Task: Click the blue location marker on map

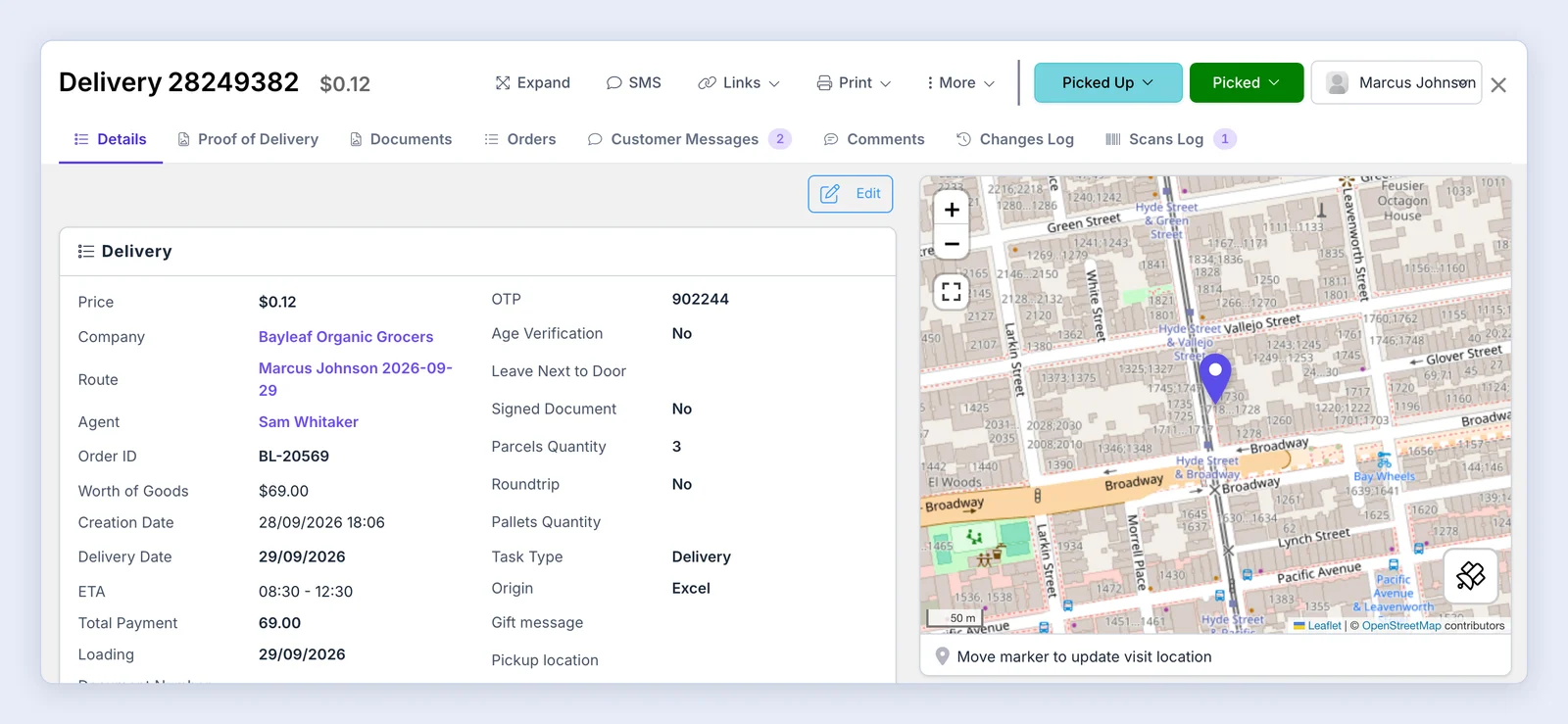Action: tap(1215, 378)
